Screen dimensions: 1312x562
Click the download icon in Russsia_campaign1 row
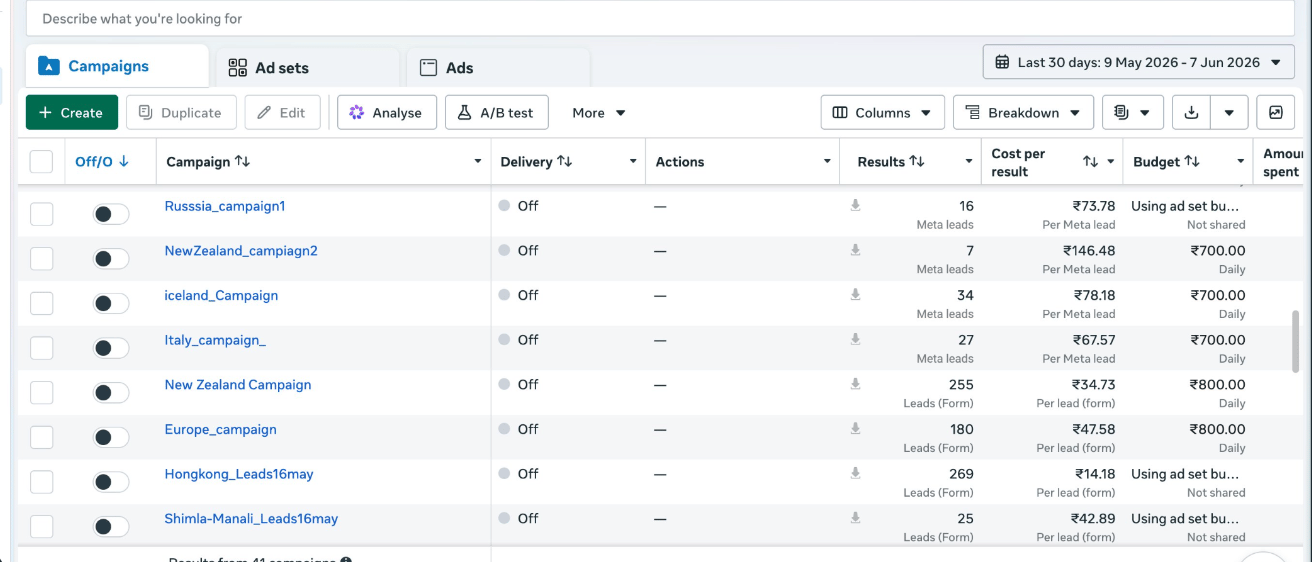855,205
